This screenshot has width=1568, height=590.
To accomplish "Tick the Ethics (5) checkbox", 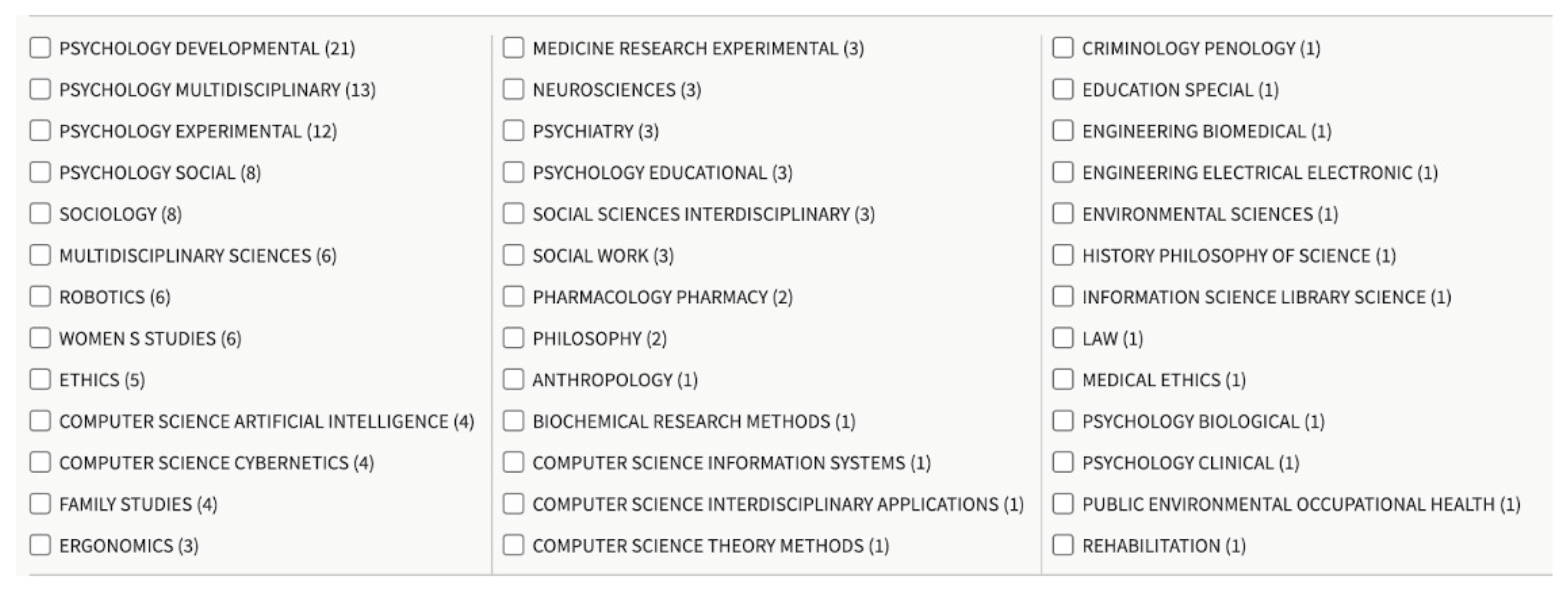I will 40,380.
